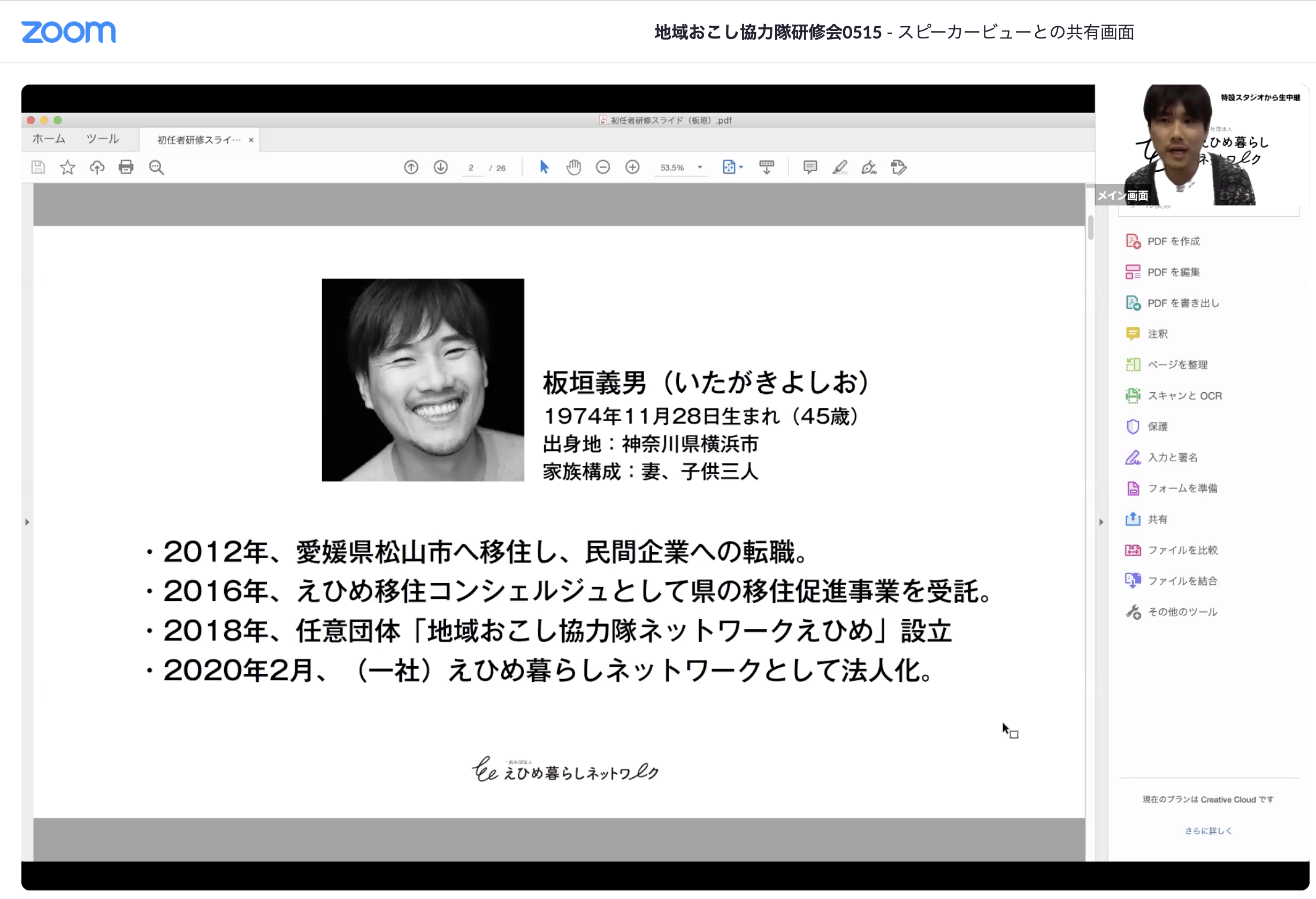Click the read mode scroll icon
The width and height of the screenshot is (1316, 899).
[x=767, y=167]
